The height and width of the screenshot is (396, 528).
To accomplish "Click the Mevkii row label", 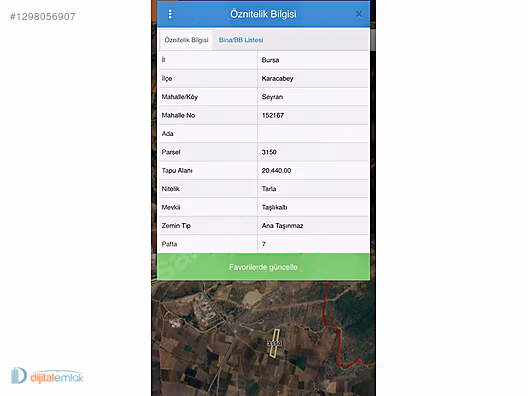I will (x=171, y=207).
